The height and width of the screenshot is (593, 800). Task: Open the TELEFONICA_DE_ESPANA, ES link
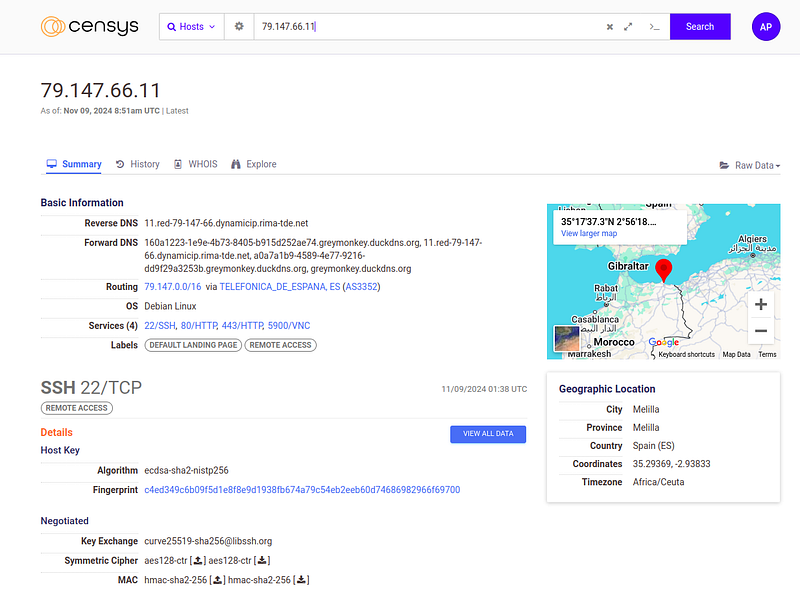point(280,287)
